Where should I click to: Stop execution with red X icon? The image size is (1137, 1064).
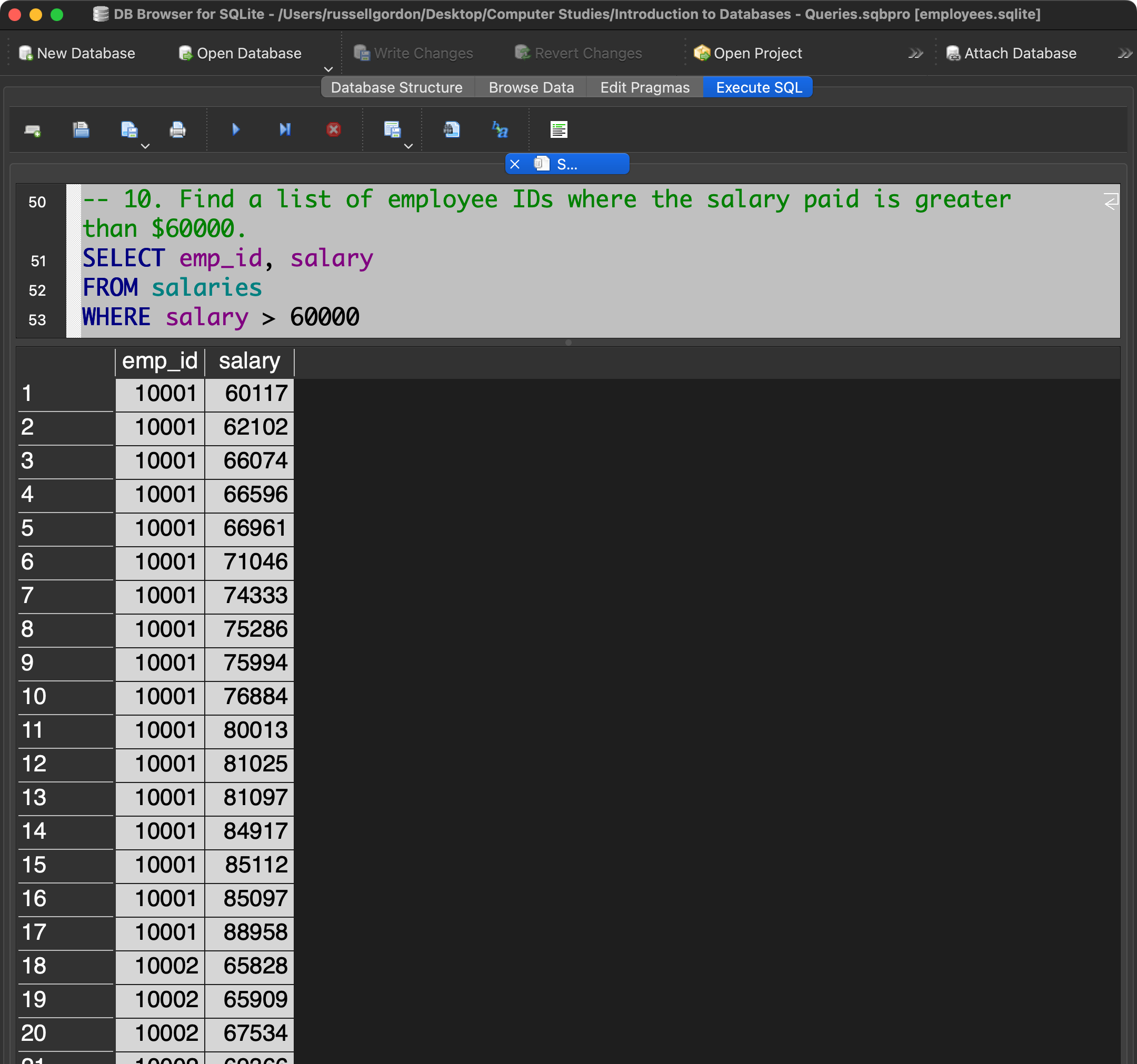[x=333, y=130]
